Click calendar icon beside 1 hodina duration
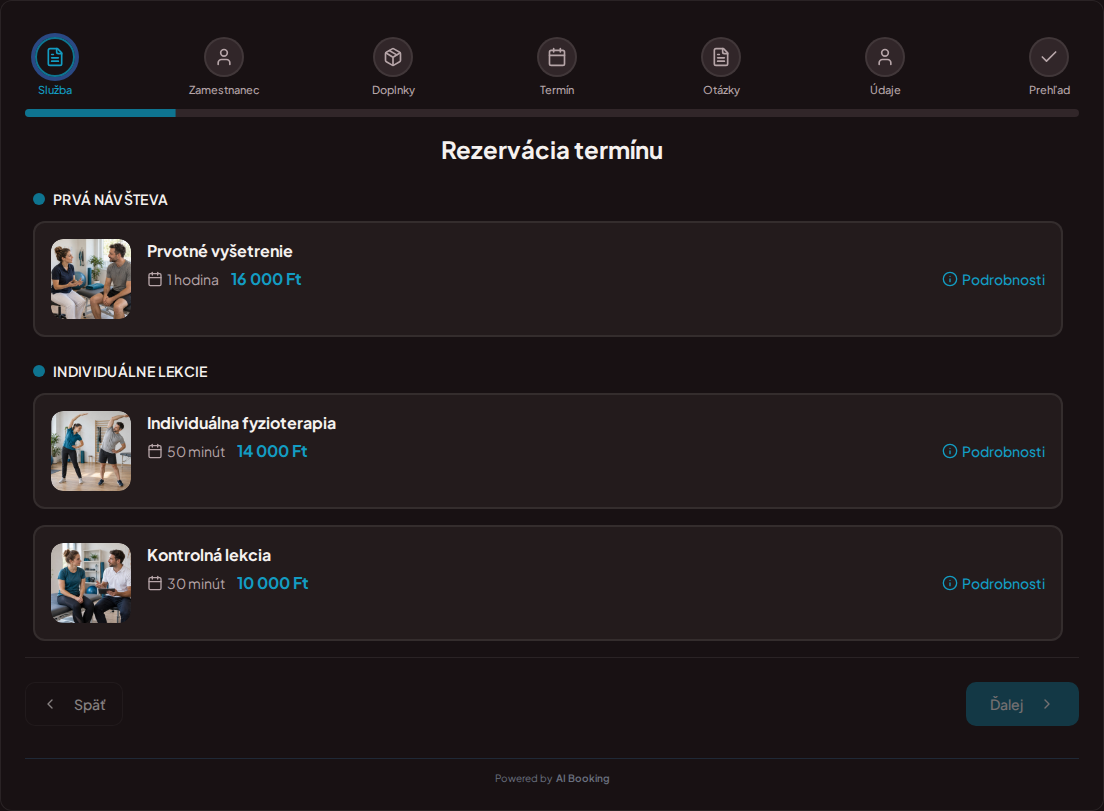 click(x=155, y=279)
